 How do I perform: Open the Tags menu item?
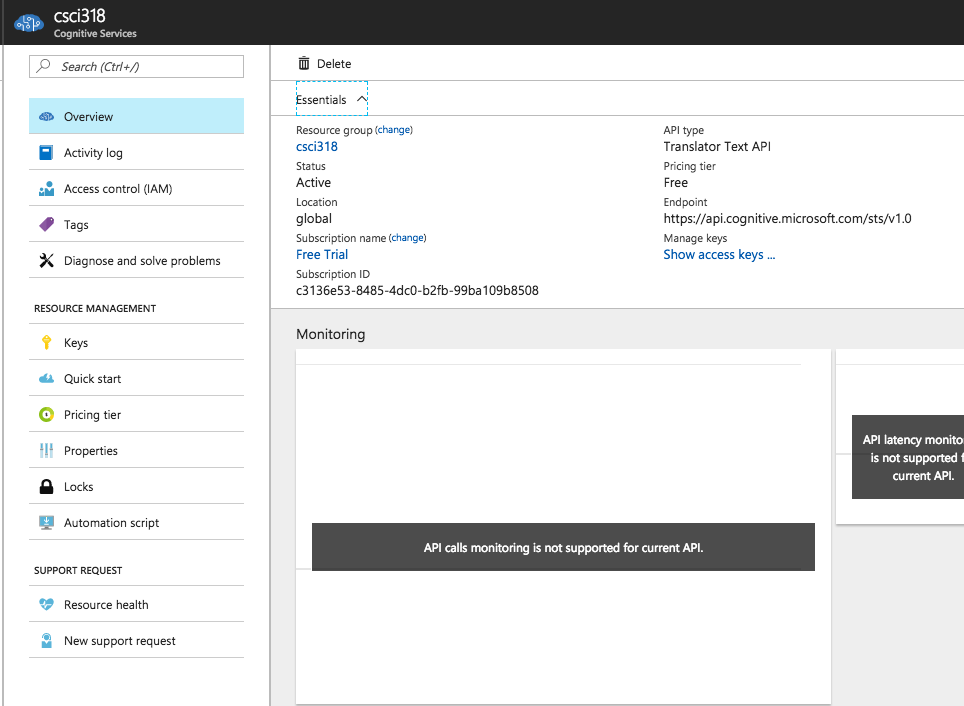click(x=136, y=224)
